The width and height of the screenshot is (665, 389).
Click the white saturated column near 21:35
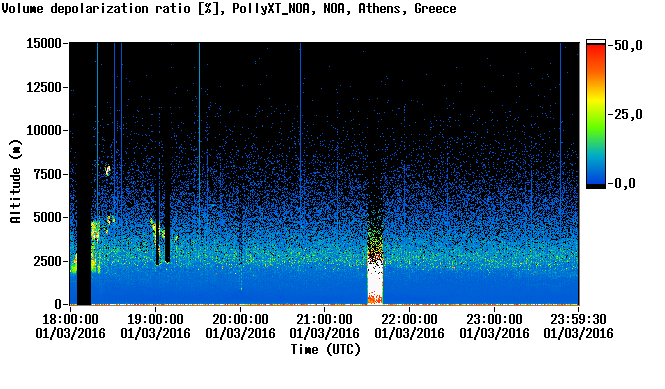(375, 280)
